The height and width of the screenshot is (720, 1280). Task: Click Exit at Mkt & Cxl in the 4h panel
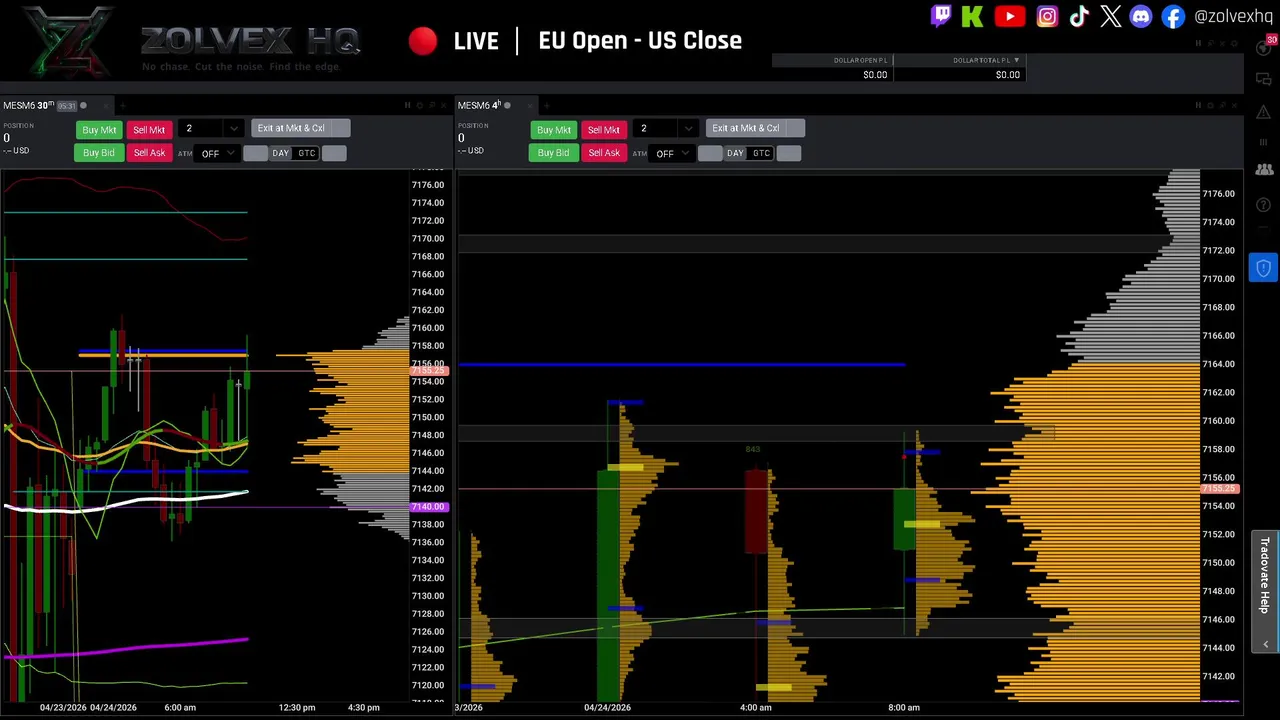click(746, 128)
